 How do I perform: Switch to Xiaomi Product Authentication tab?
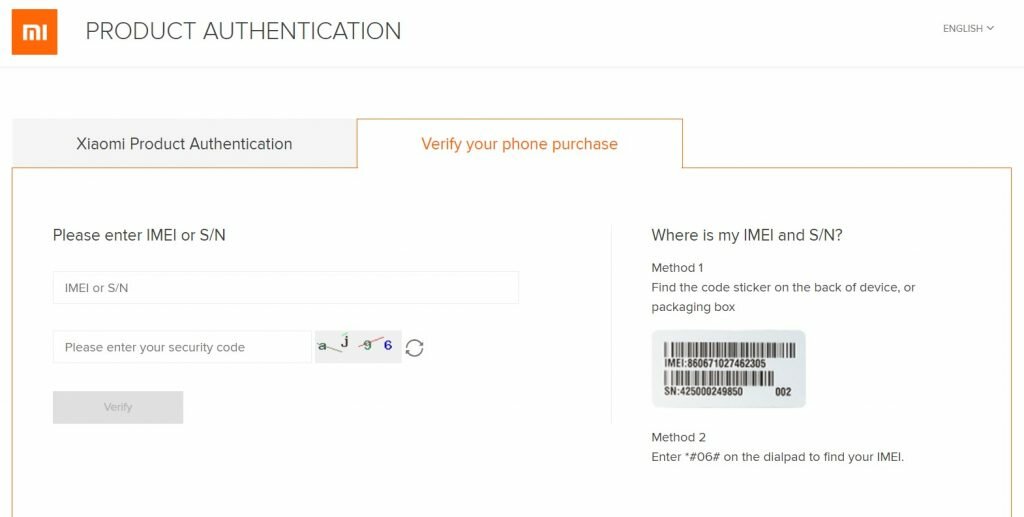pos(184,144)
